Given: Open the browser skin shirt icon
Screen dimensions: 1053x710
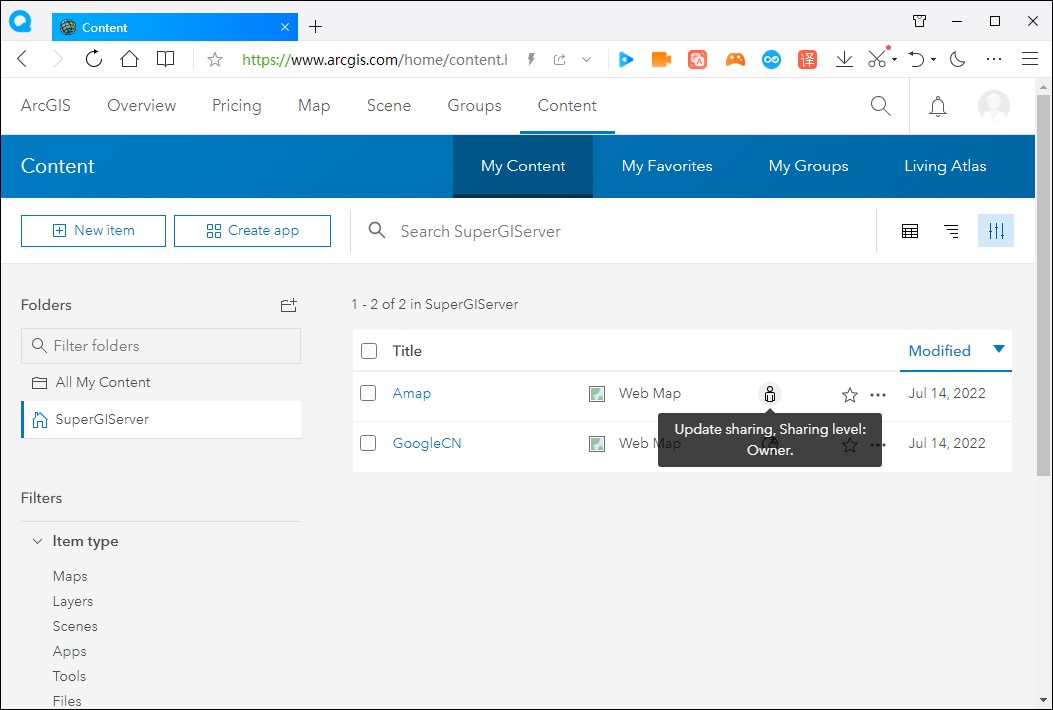Looking at the screenshot, I should tap(919, 21).
